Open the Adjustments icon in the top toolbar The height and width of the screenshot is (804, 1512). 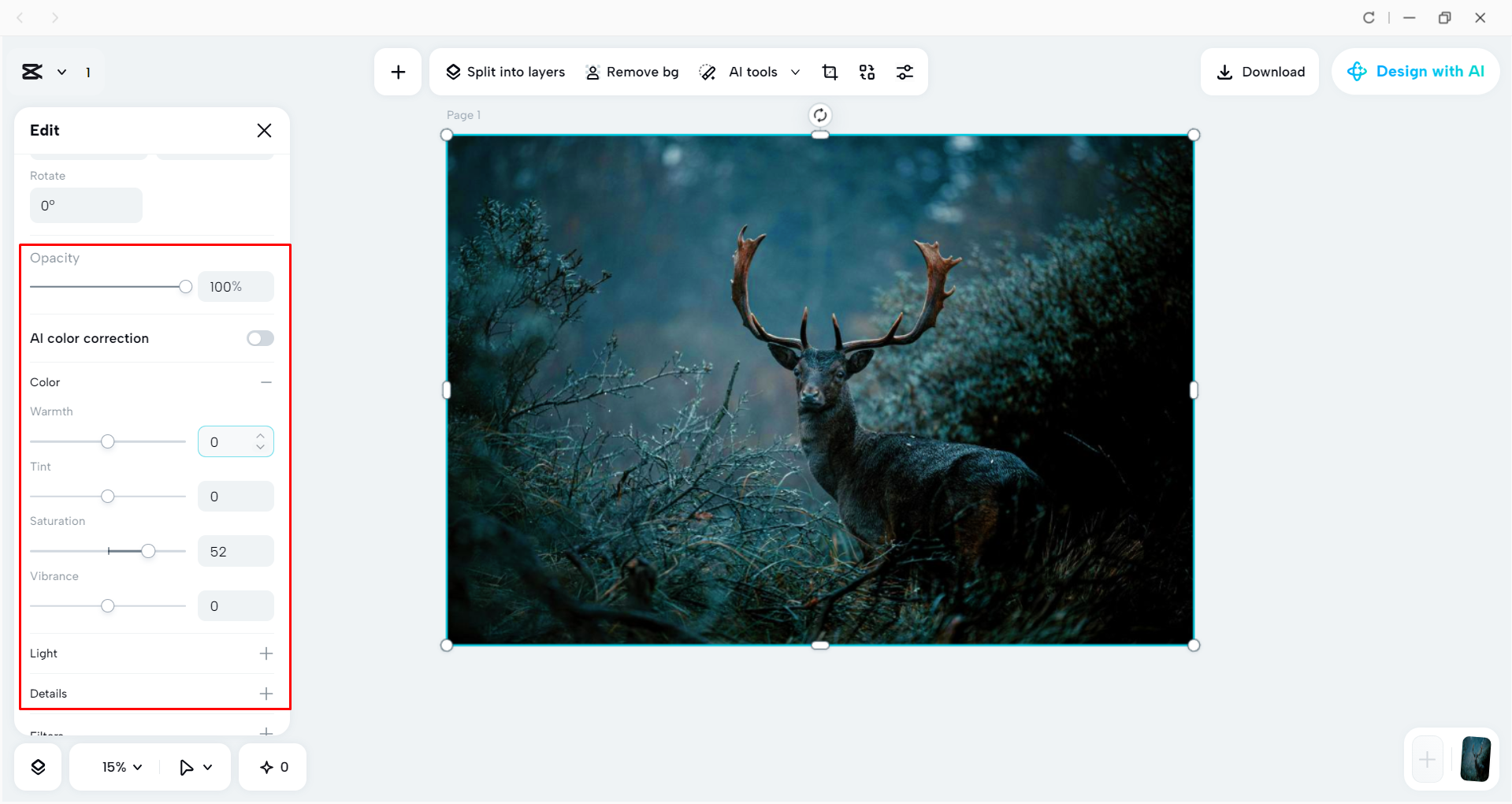(905, 72)
